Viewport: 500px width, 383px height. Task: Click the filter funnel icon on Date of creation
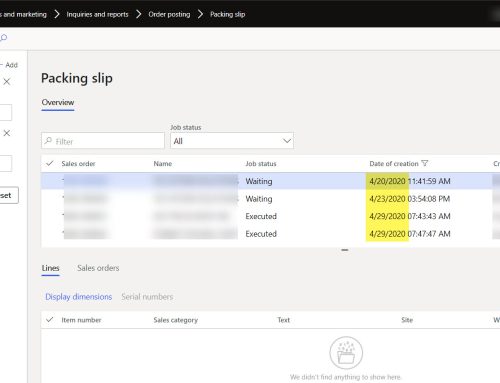[425, 163]
